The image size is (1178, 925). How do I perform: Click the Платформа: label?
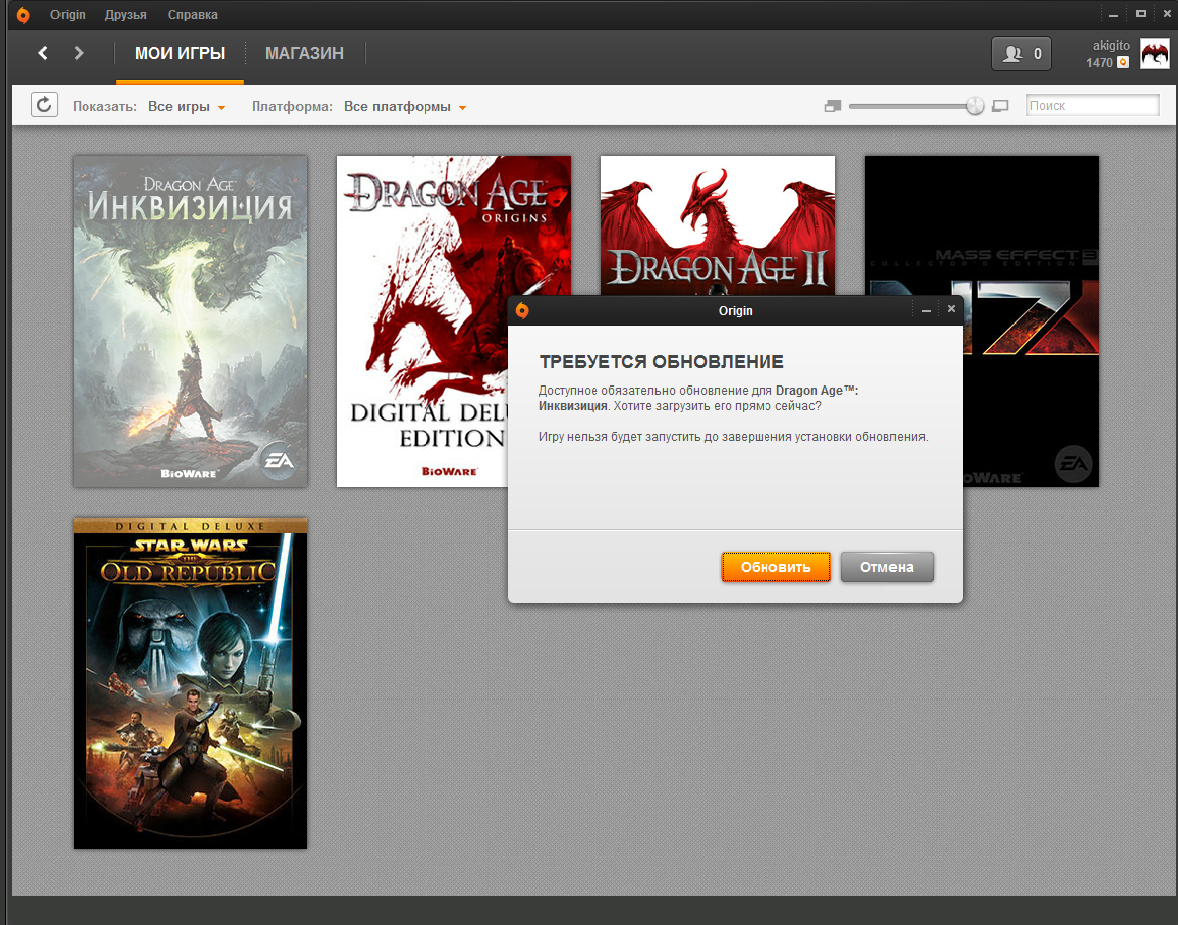pyautogui.click(x=292, y=107)
